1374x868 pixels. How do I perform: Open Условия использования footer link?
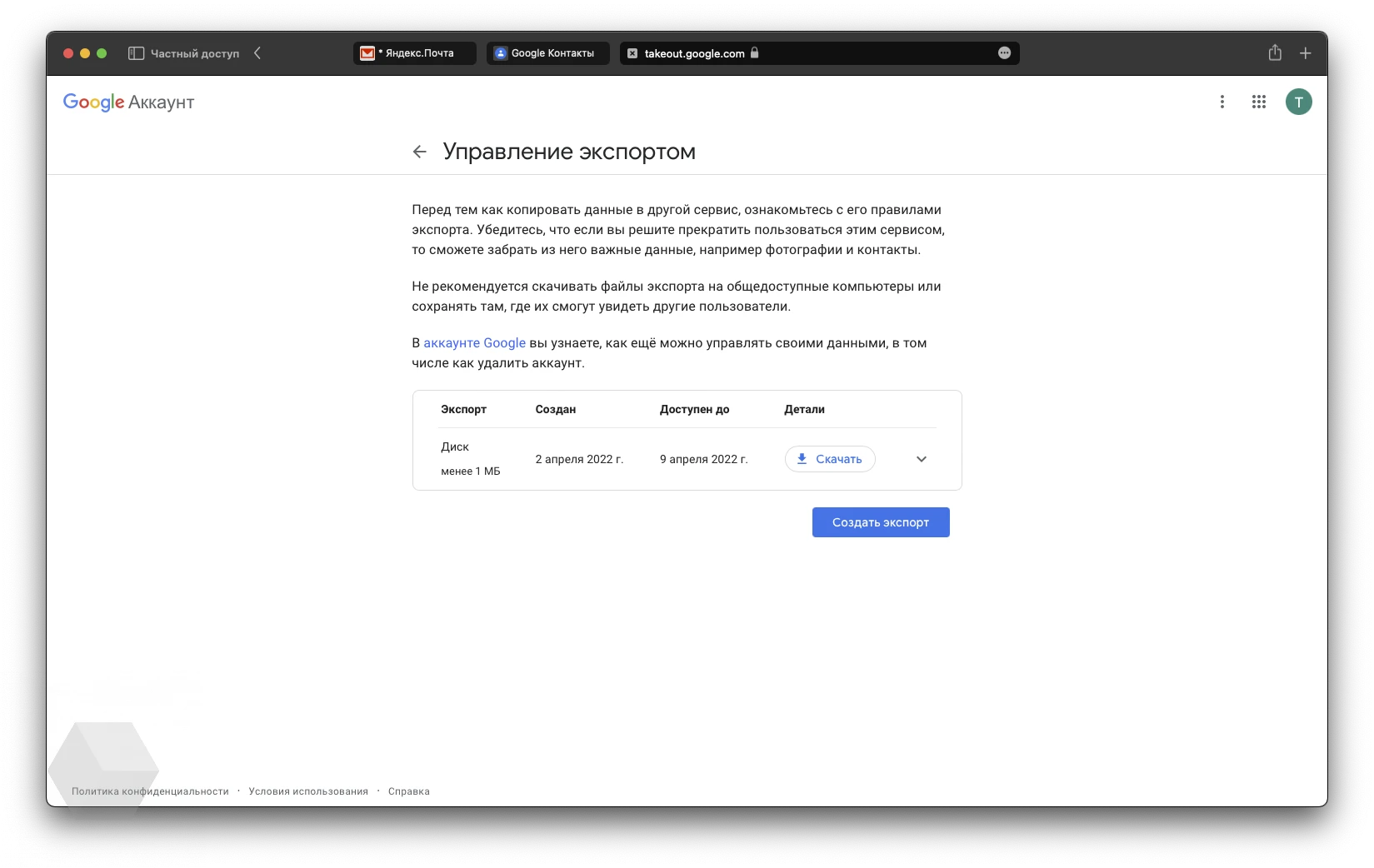(307, 791)
